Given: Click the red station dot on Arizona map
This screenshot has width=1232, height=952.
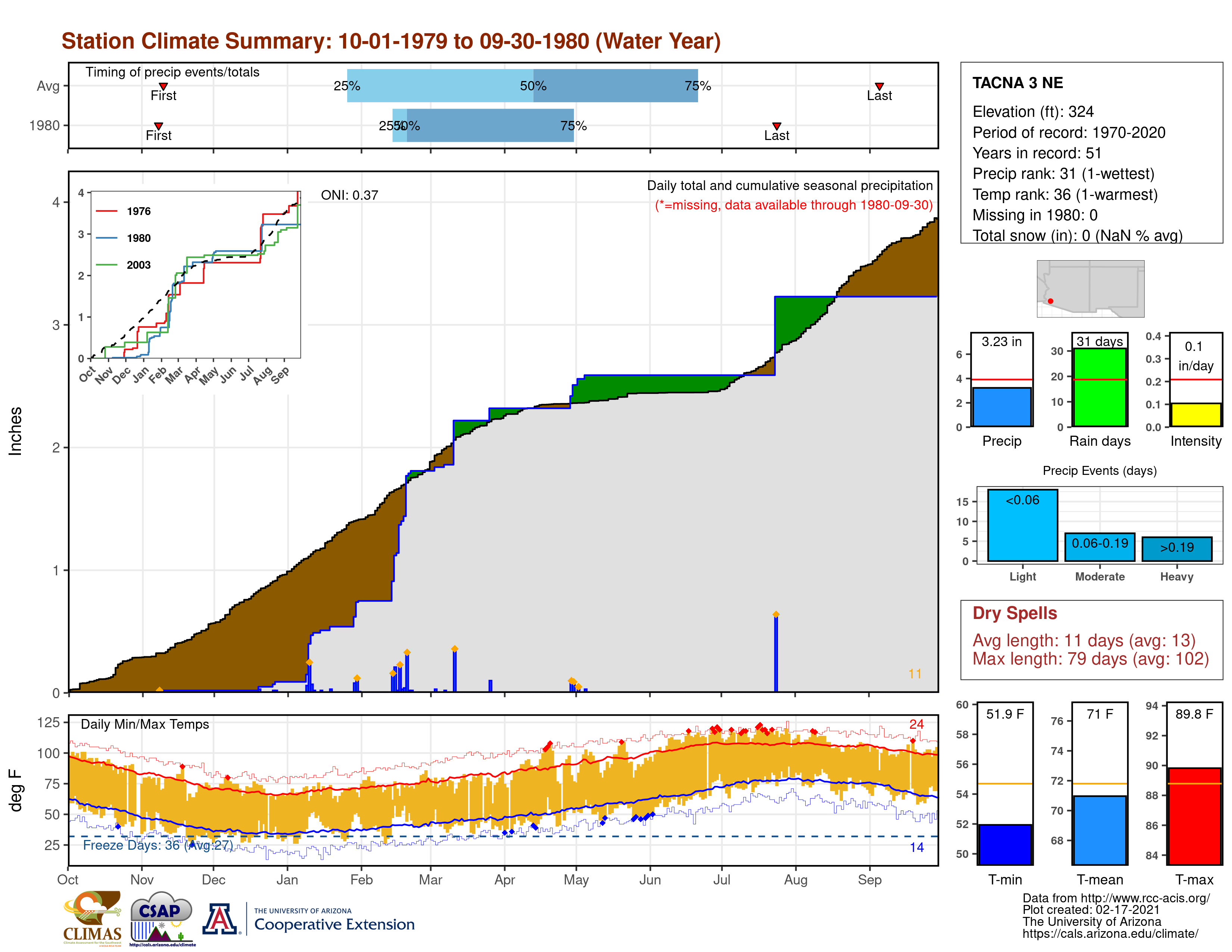Looking at the screenshot, I should click(x=1050, y=301).
